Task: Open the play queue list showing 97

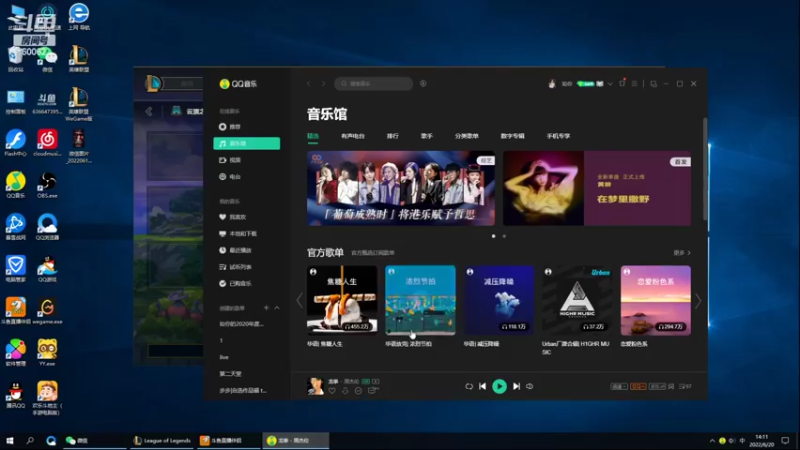Action: [685, 387]
